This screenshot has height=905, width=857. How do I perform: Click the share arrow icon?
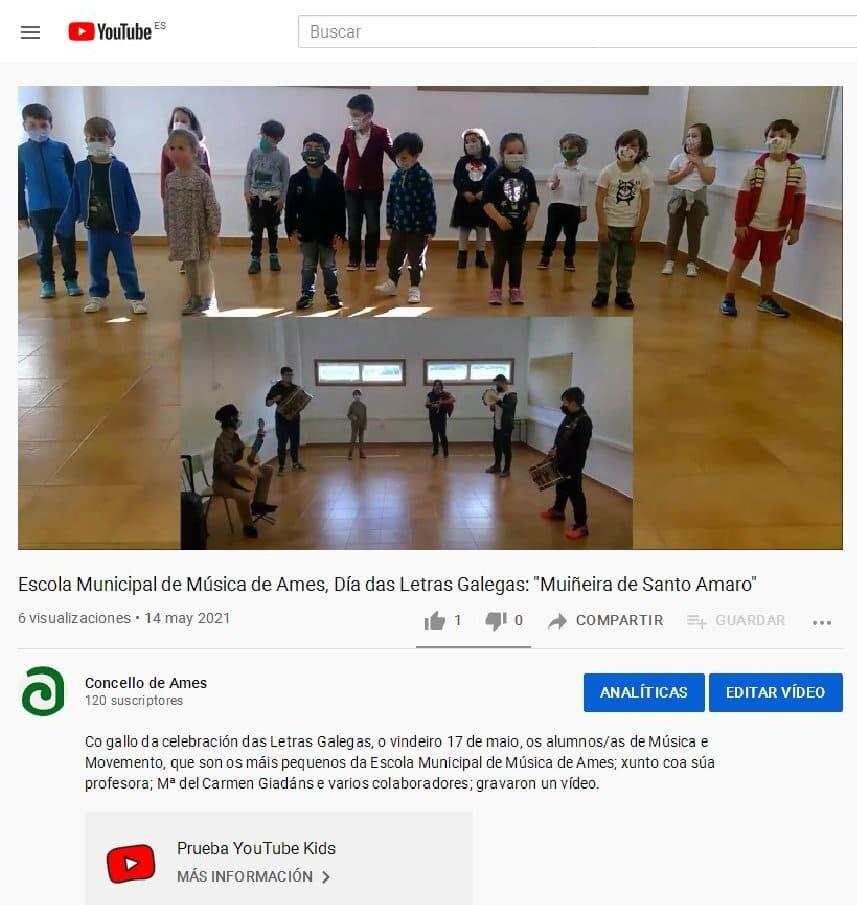click(x=557, y=621)
